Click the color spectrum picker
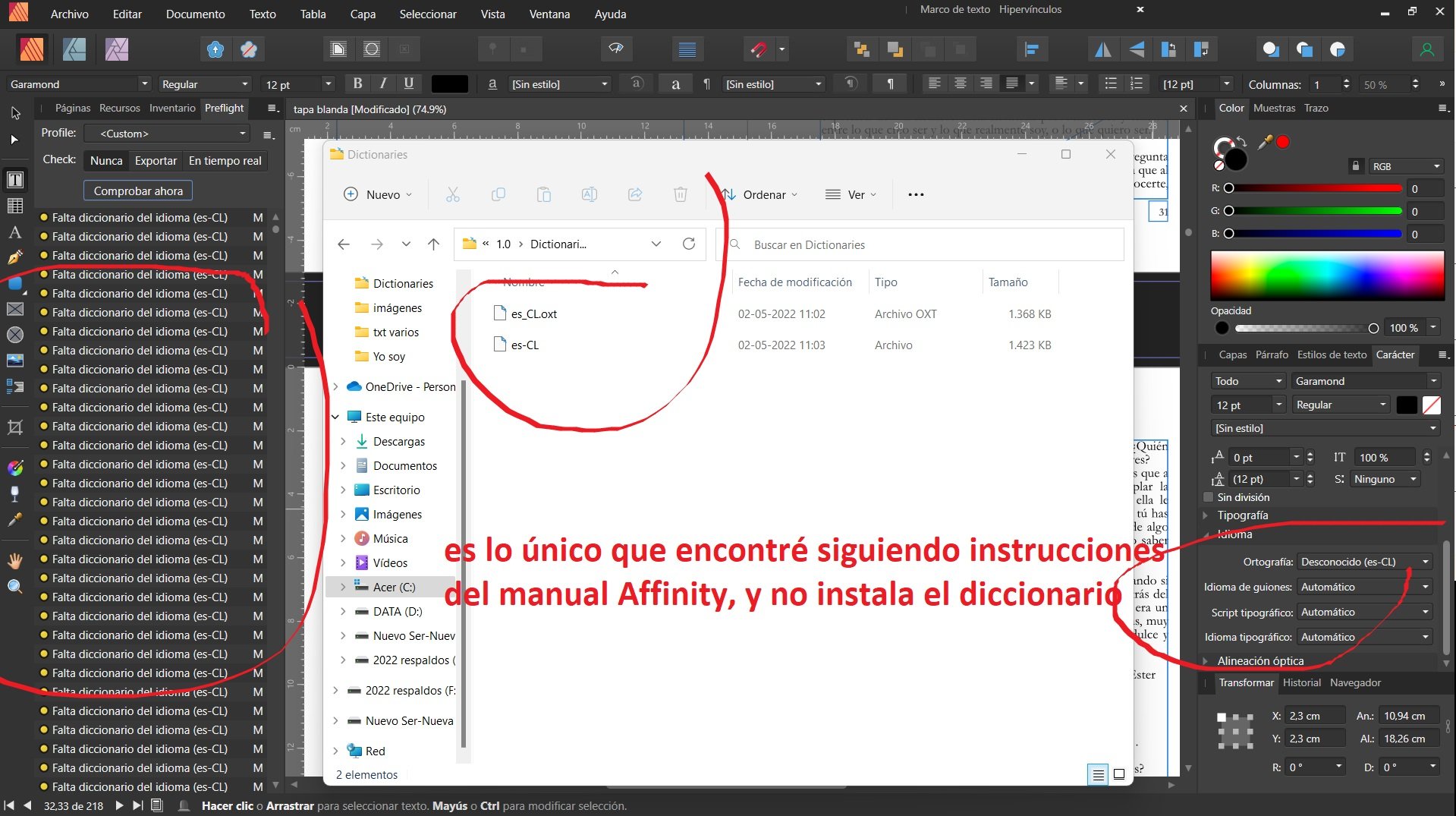The width and height of the screenshot is (1456, 816). pos(1327,276)
